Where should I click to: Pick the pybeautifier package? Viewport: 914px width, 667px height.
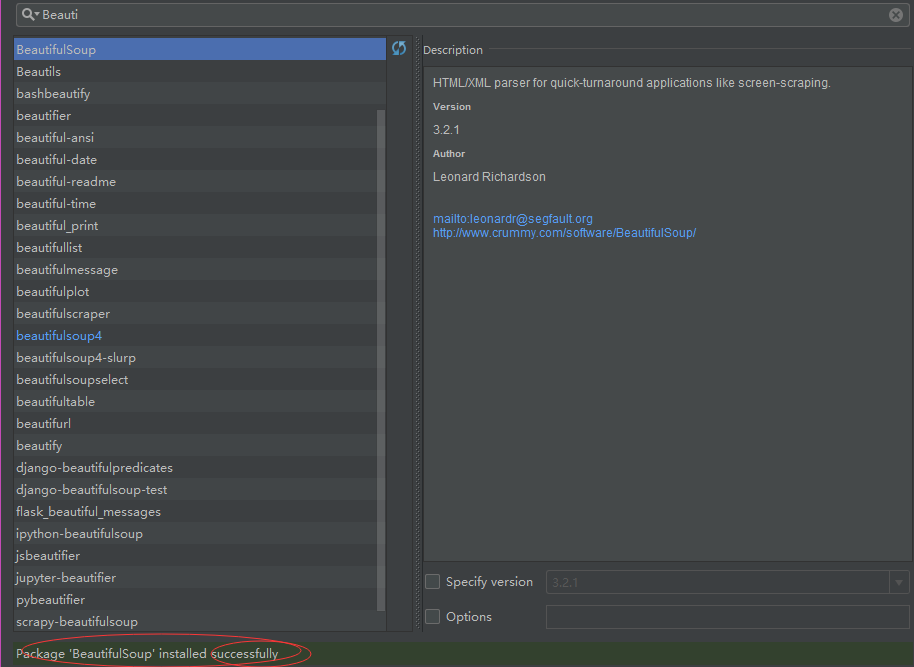(196, 600)
